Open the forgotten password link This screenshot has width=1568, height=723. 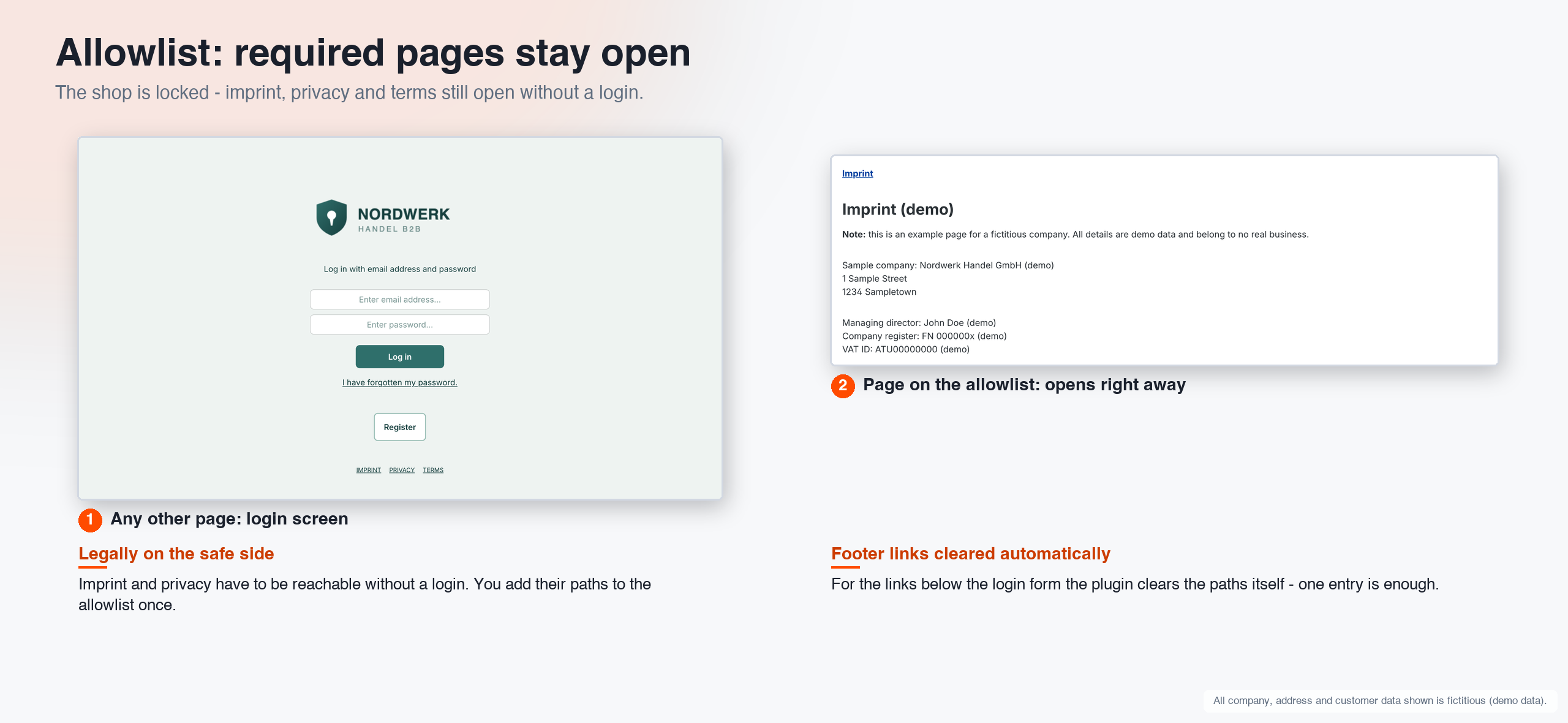tap(400, 382)
